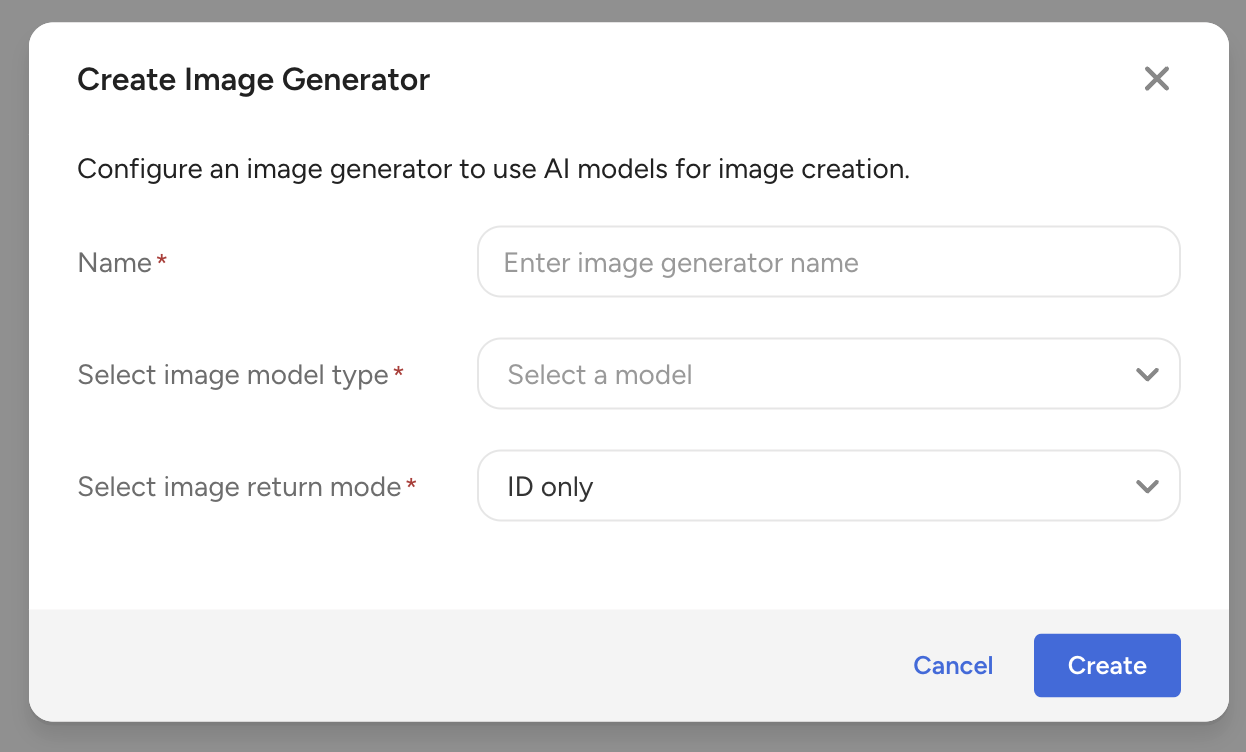Click the Select image return mode label
1246x752 pixels.
pyautogui.click(x=239, y=487)
